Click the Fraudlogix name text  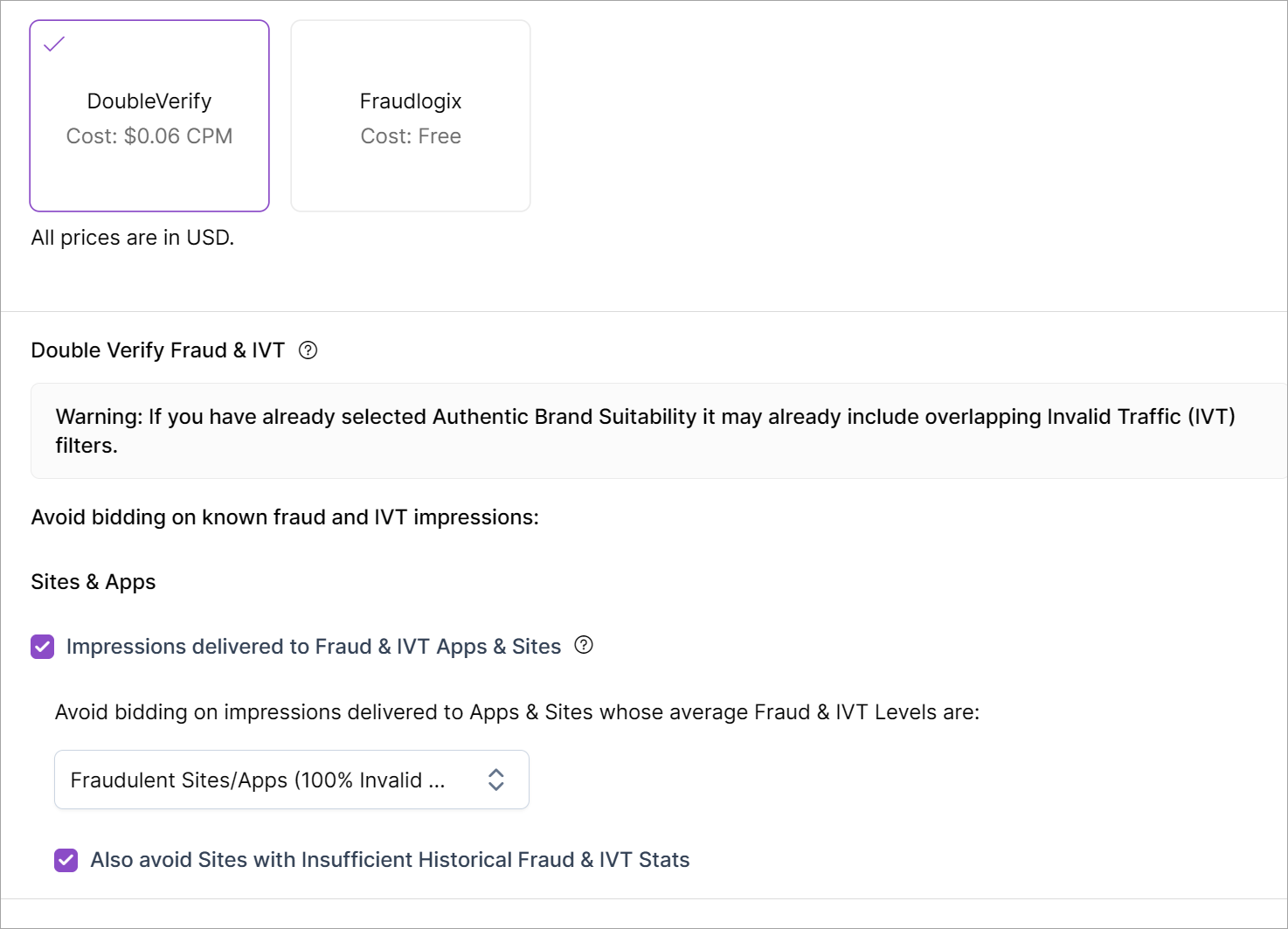(411, 101)
